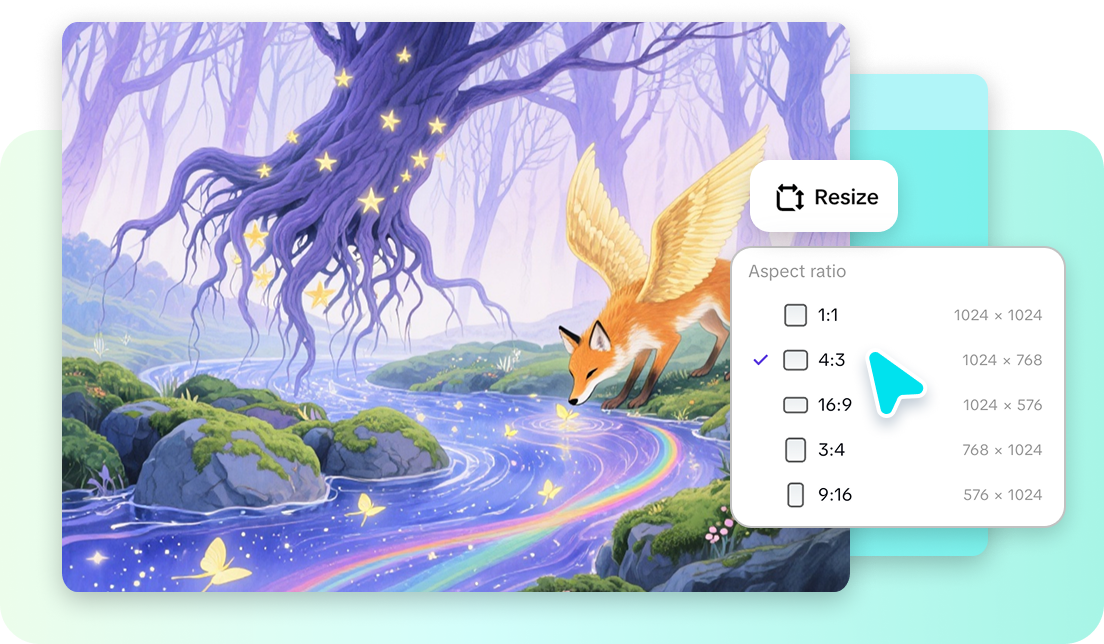Click the 1024 × 1024 dimension text

998,315
